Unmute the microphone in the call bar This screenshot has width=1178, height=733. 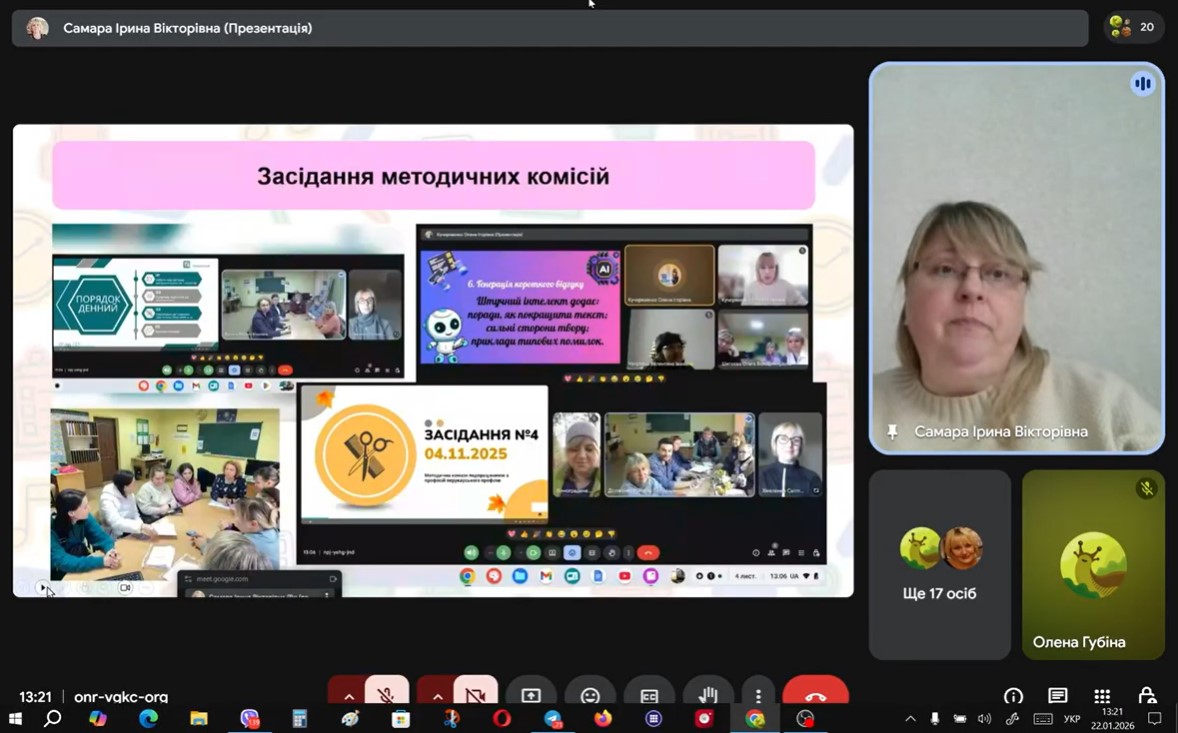(x=386, y=694)
